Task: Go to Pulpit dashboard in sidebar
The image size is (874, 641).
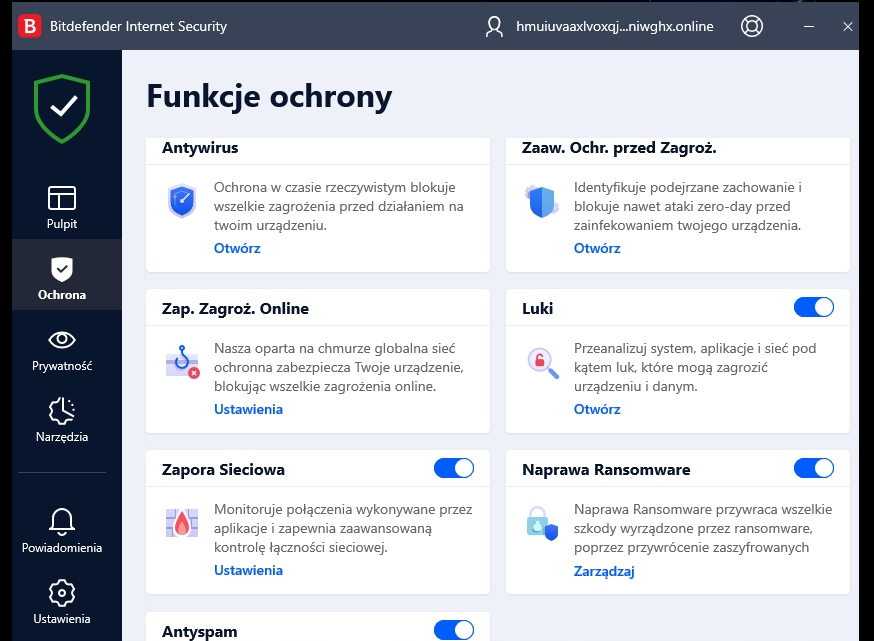Action: click(62, 208)
